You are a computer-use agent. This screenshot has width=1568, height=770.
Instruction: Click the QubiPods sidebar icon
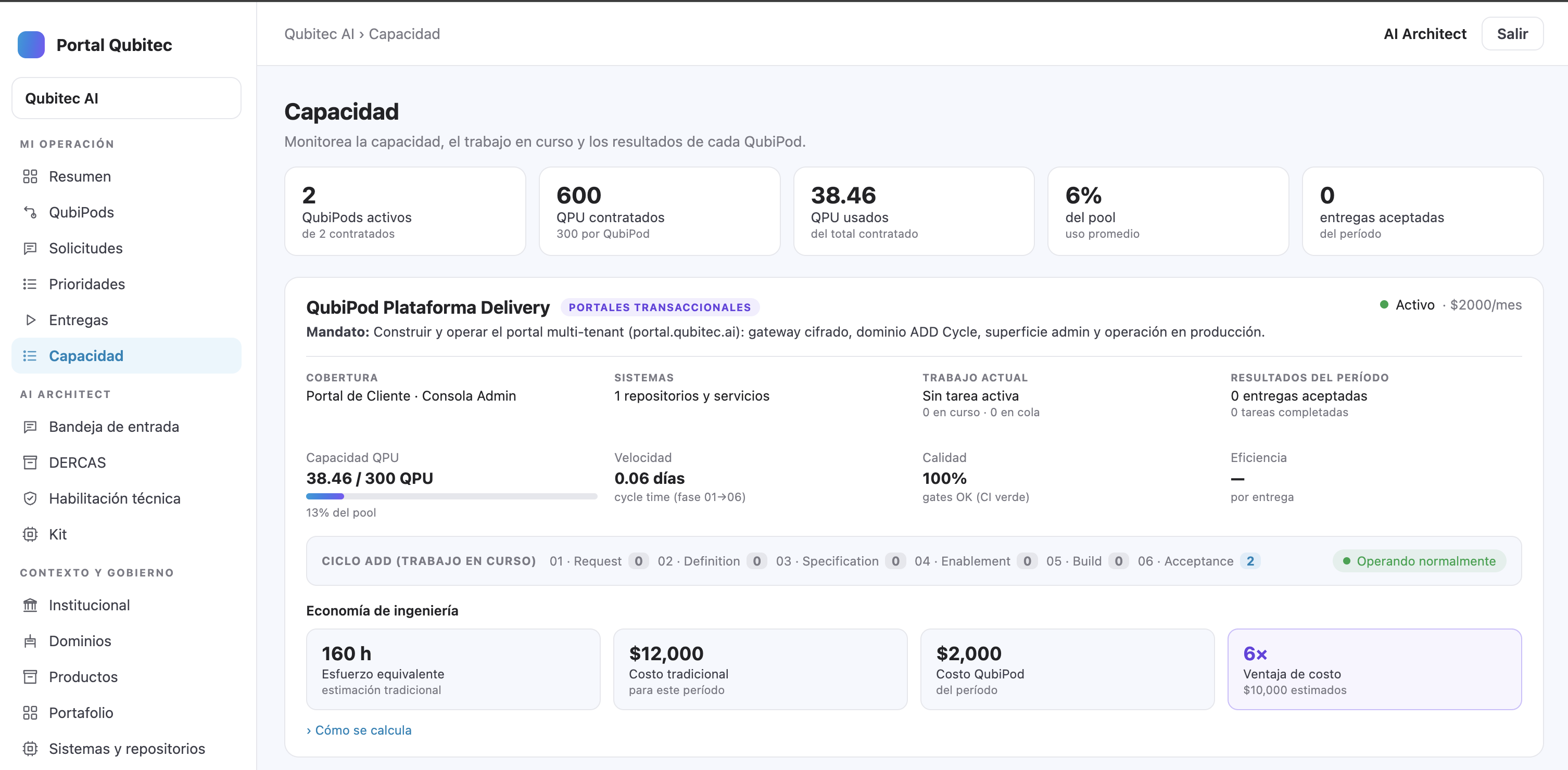pyautogui.click(x=30, y=212)
